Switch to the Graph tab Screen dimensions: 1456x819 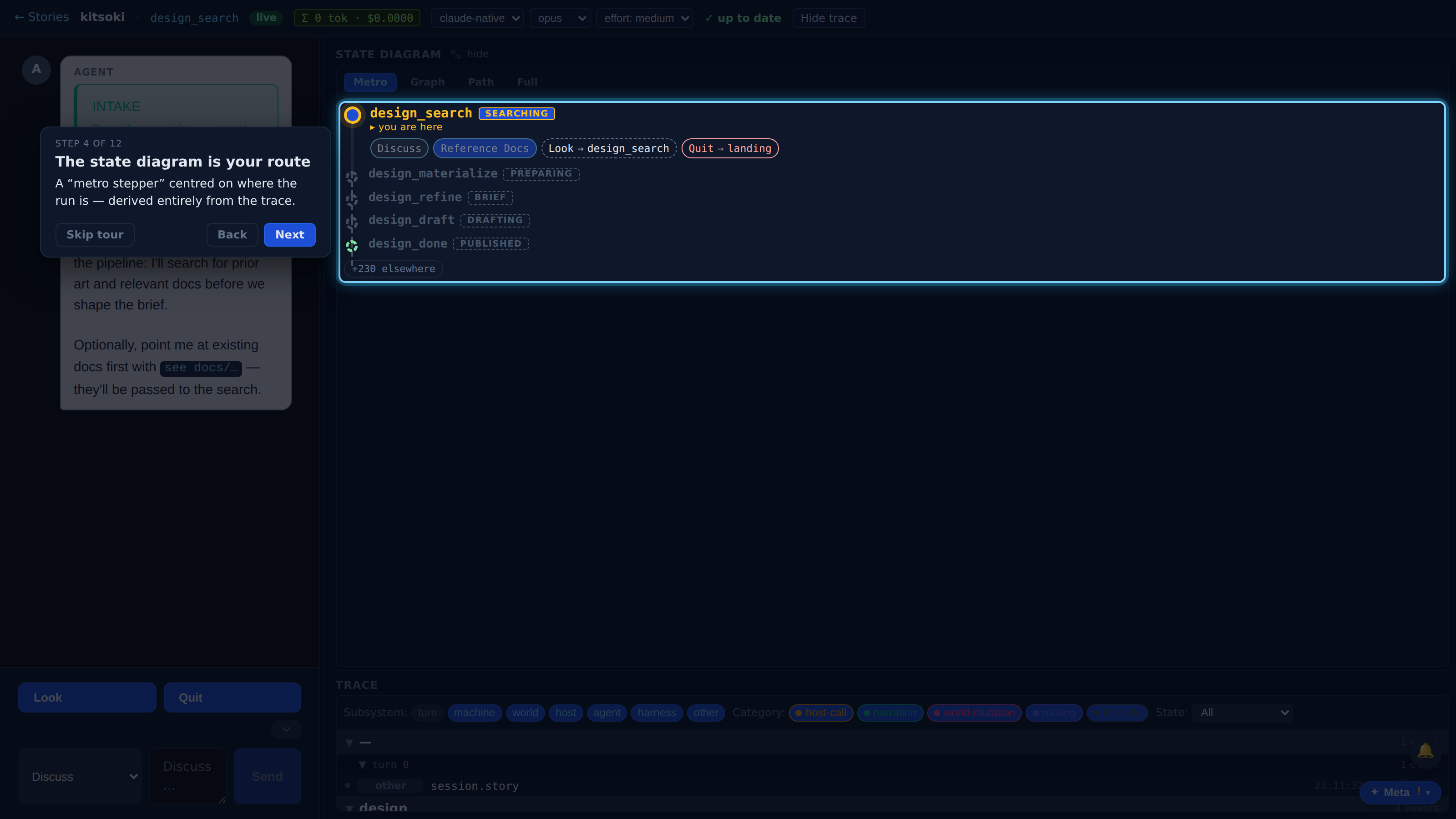[x=427, y=82]
